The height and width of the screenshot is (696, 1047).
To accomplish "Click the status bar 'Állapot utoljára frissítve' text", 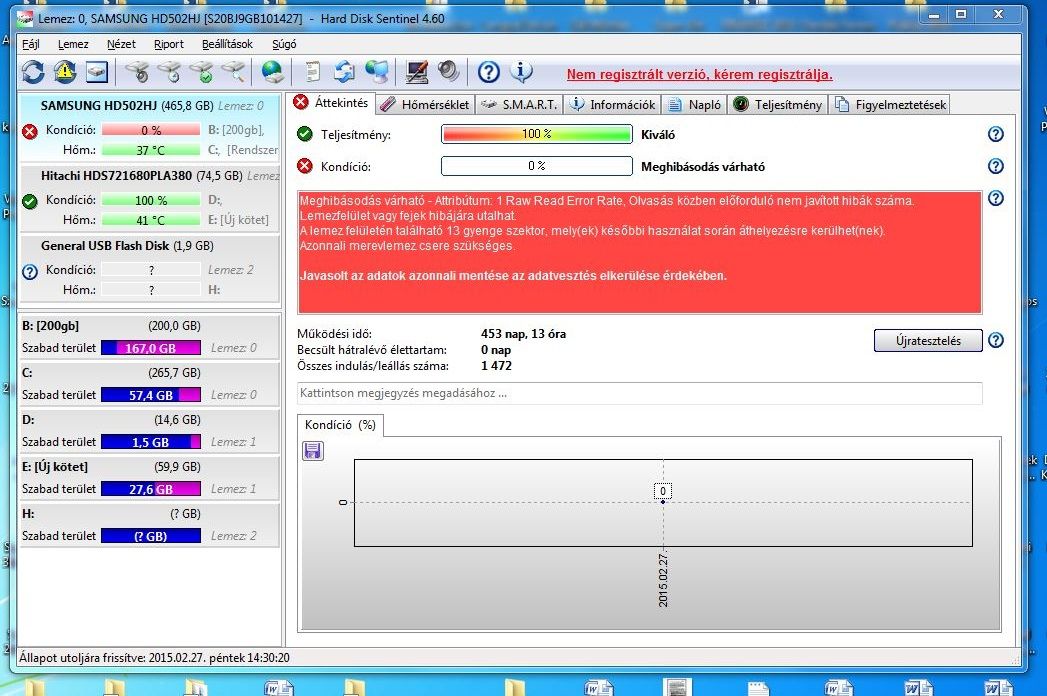I will pyautogui.click(x=154, y=657).
